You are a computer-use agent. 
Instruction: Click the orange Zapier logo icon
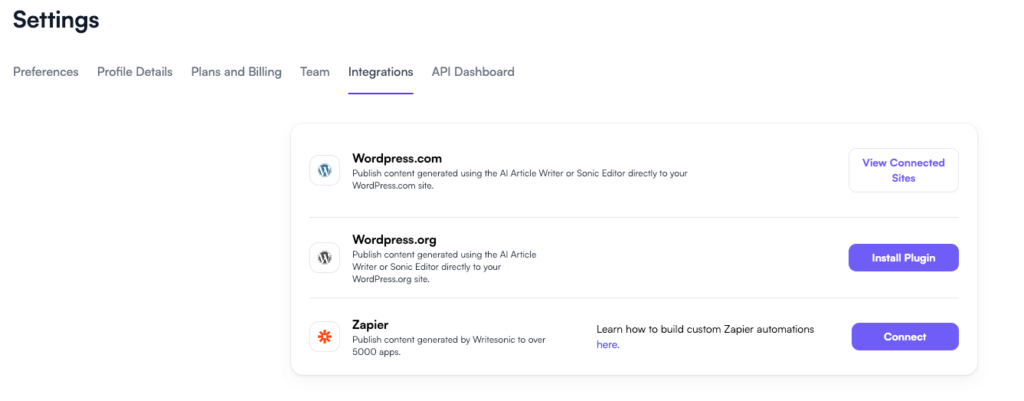(x=325, y=337)
